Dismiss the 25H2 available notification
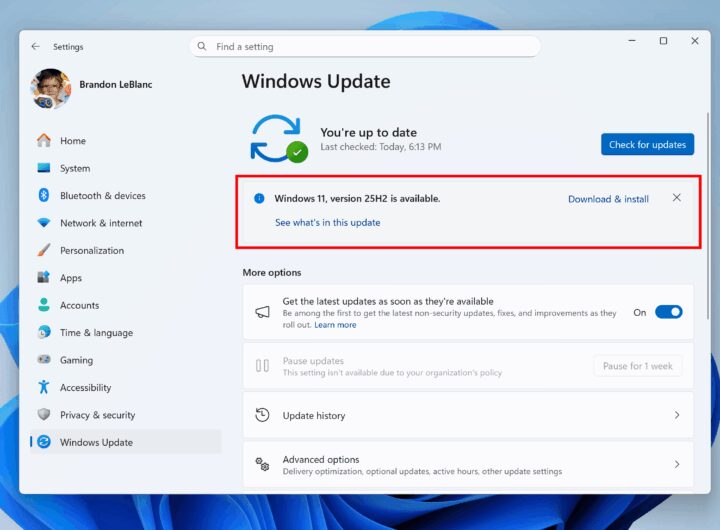This screenshot has width=720, height=530. click(677, 198)
